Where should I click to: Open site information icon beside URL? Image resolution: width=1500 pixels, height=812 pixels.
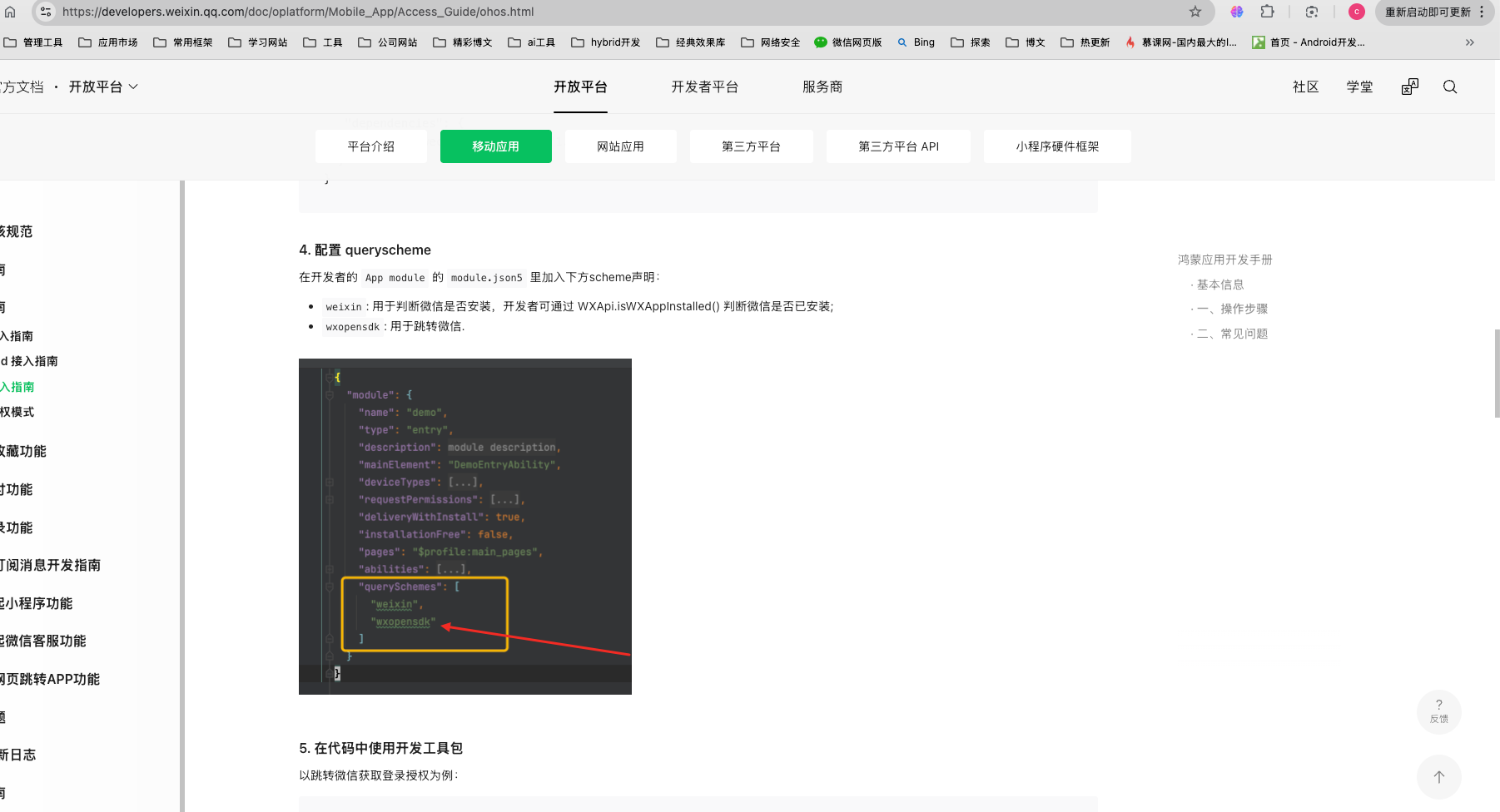[46, 12]
